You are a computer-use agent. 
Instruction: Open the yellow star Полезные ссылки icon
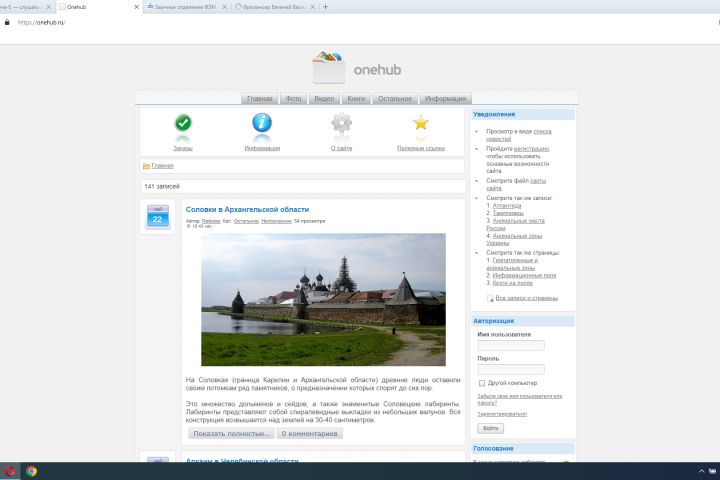click(420, 123)
